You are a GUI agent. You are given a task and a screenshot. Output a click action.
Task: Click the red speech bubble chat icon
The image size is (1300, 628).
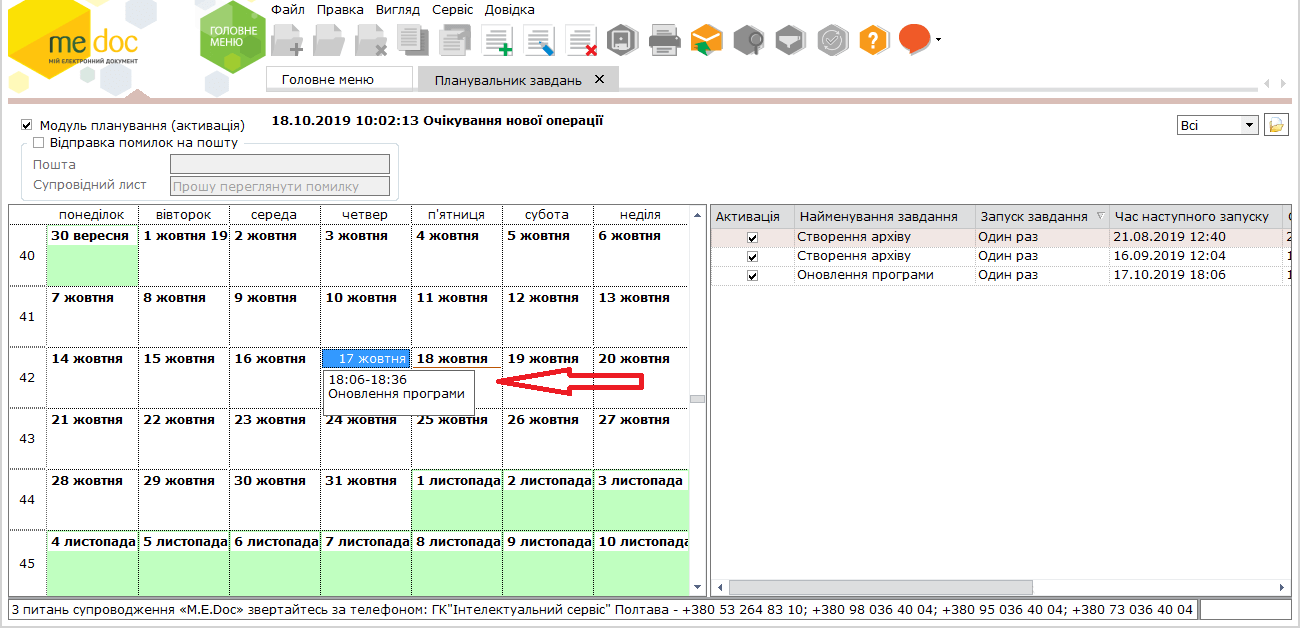(914, 39)
